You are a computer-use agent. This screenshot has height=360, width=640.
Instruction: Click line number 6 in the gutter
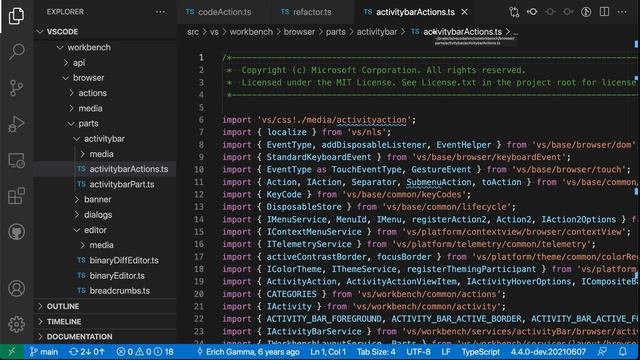[201, 120]
